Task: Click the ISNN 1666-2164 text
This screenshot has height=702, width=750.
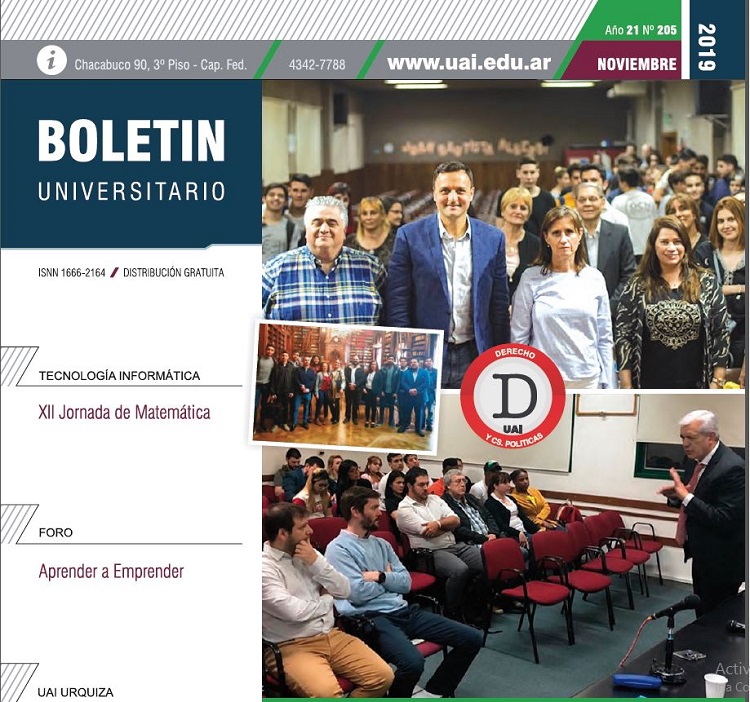Action: pyautogui.click(x=72, y=273)
